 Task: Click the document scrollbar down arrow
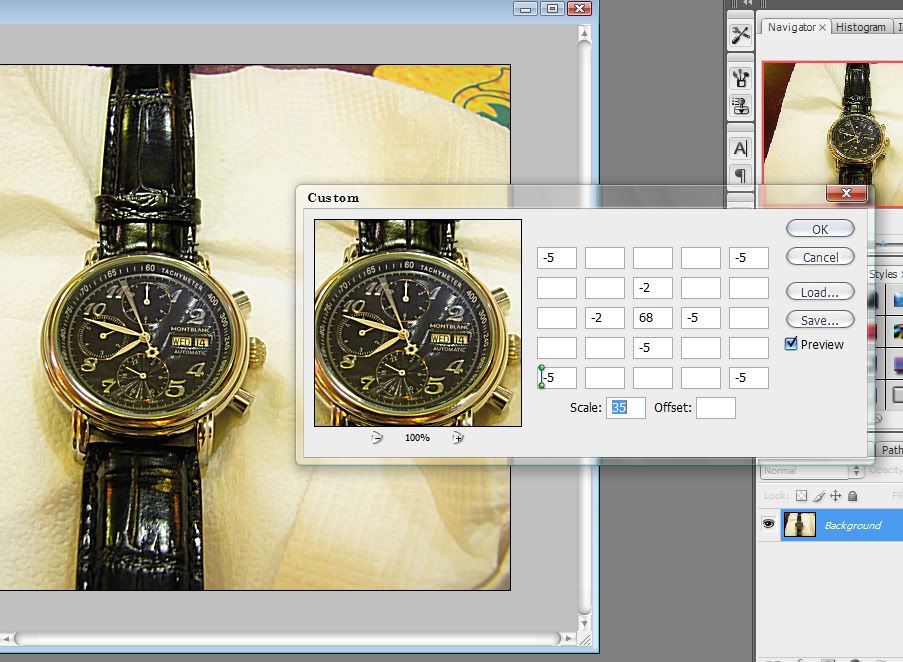click(x=584, y=623)
